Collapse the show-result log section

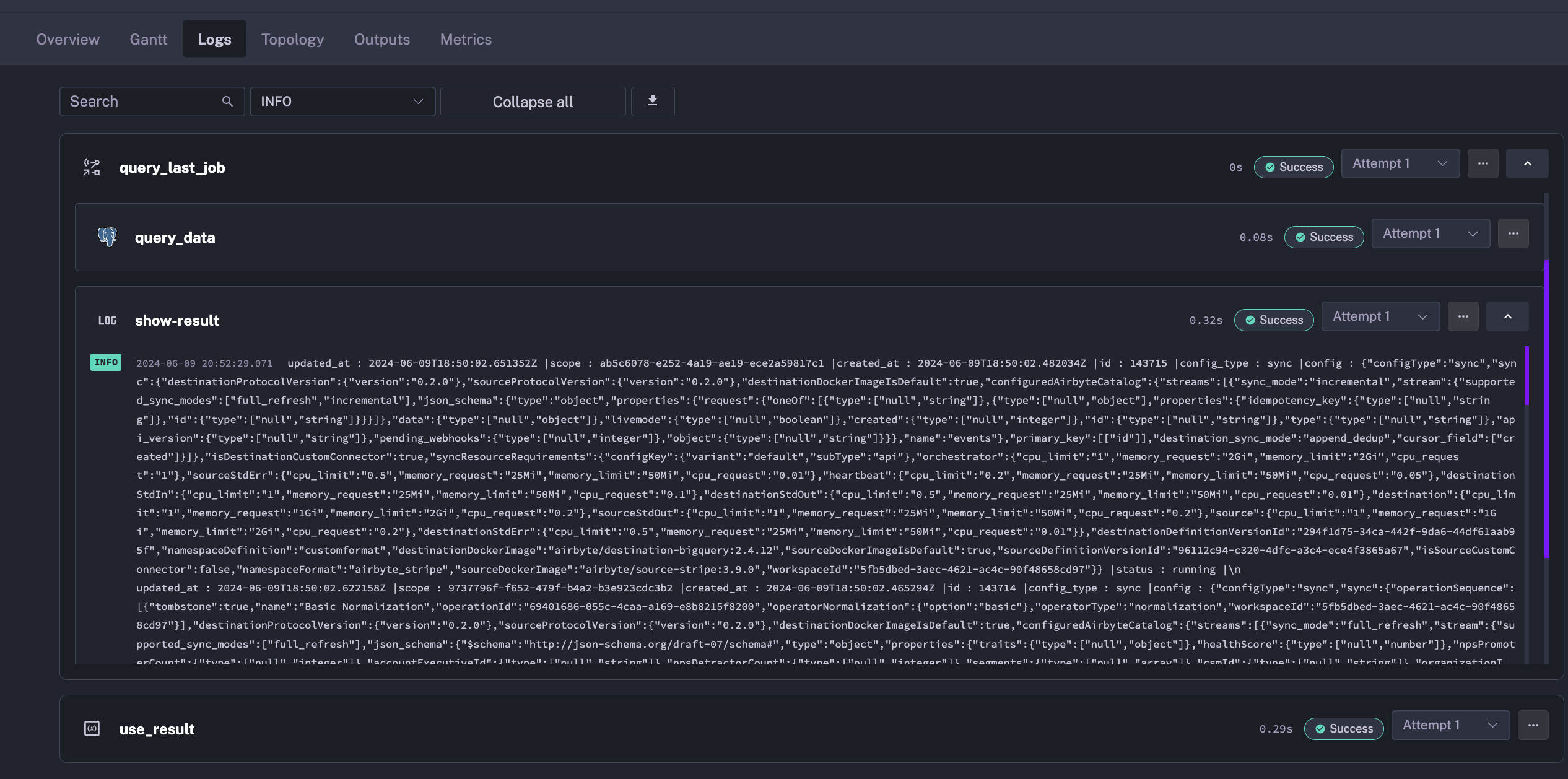point(1507,316)
